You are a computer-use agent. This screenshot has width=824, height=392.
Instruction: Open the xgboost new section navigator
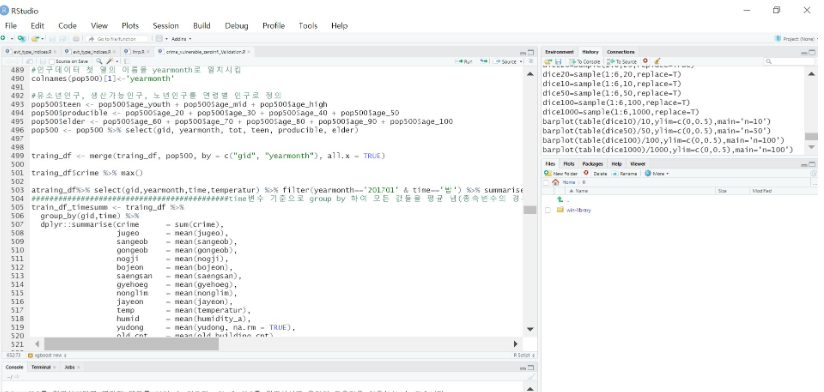point(47,355)
